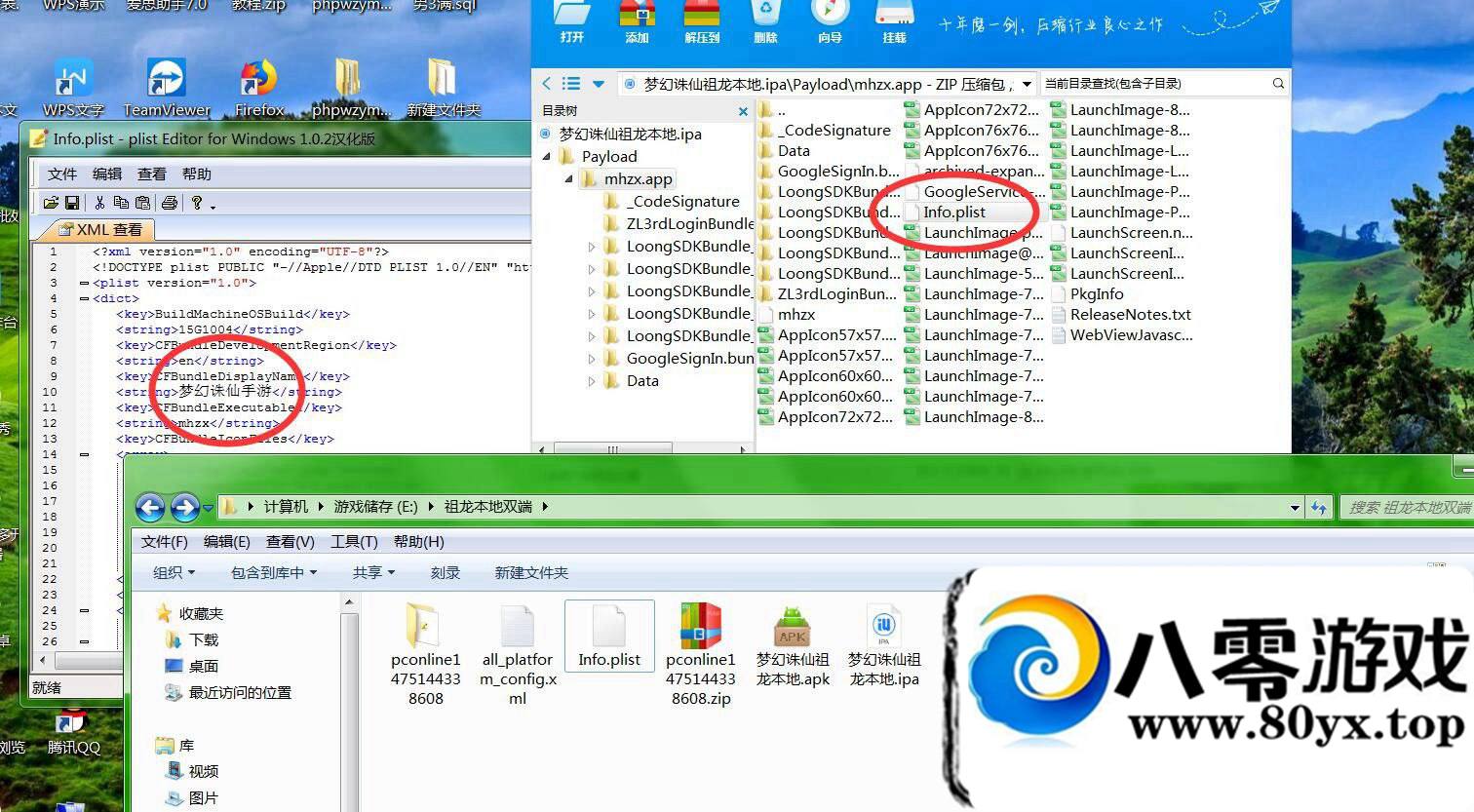Open the 组织 dropdown in Explorer
The height and width of the screenshot is (812, 1474).
click(x=174, y=572)
